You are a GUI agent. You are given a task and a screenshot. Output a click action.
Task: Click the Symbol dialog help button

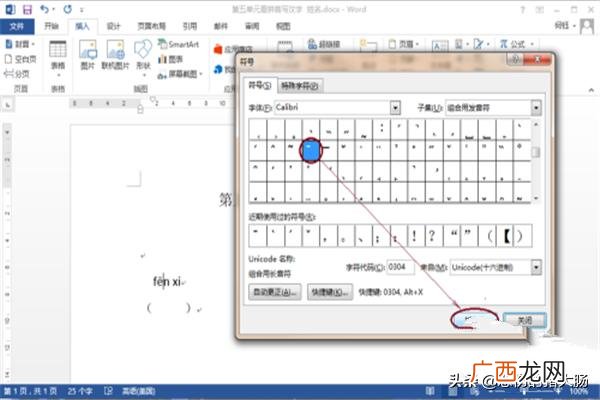click(x=515, y=60)
